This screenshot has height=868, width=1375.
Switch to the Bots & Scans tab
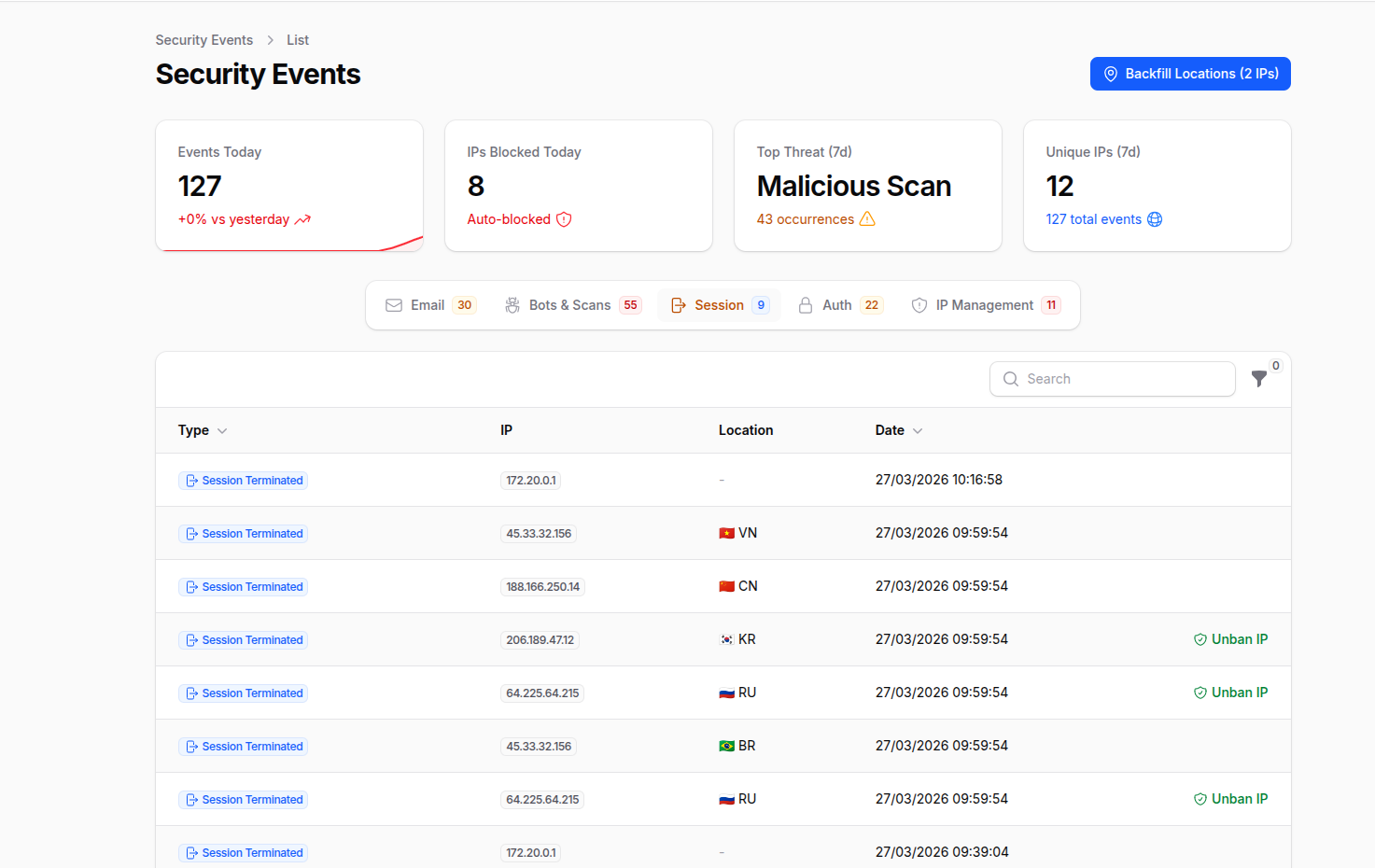point(570,304)
